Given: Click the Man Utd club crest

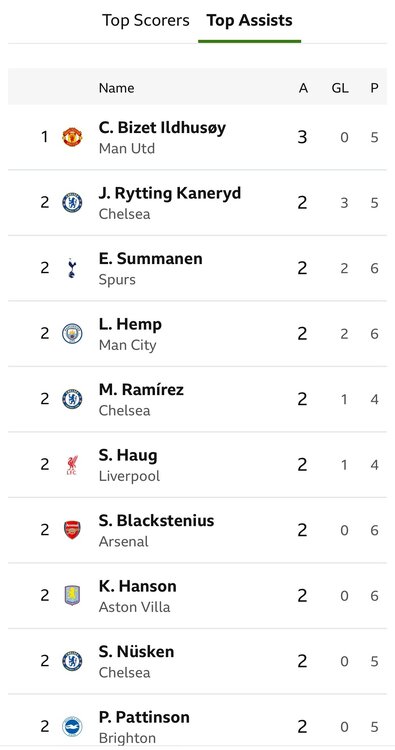Looking at the screenshot, I should (x=72, y=137).
